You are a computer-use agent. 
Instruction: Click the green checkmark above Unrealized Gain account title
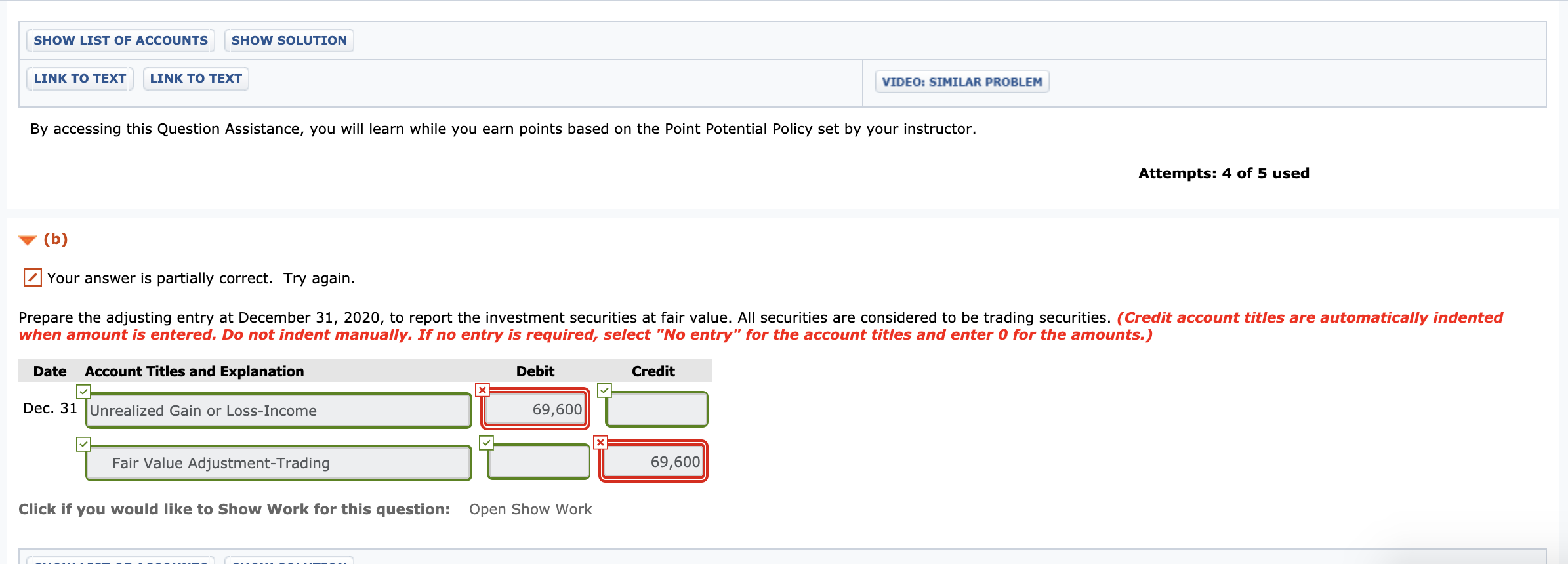(83, 392)
